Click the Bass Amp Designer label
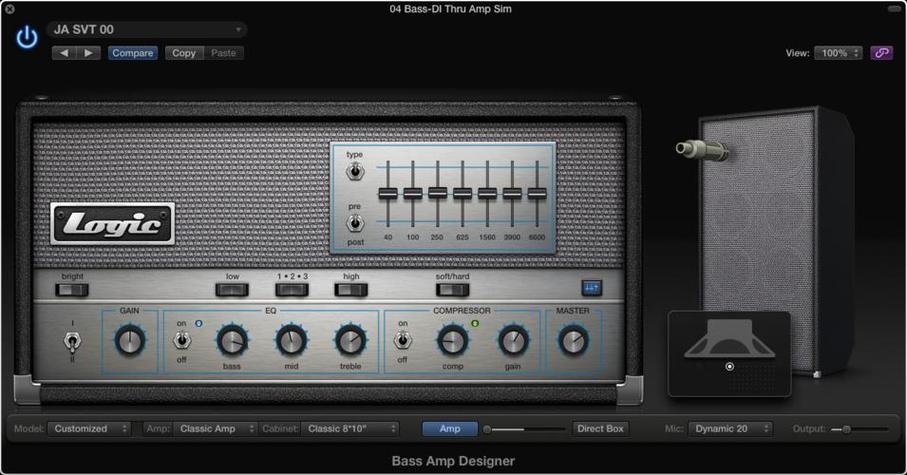The width and height of the screenshot is (907, 475). [x=453, y=461]
